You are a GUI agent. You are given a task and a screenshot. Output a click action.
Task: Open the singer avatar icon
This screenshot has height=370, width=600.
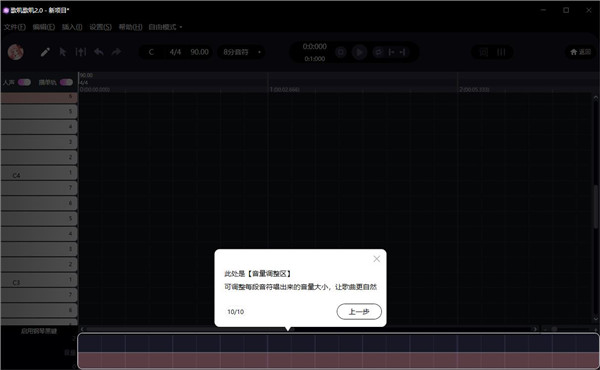[16, 52]
